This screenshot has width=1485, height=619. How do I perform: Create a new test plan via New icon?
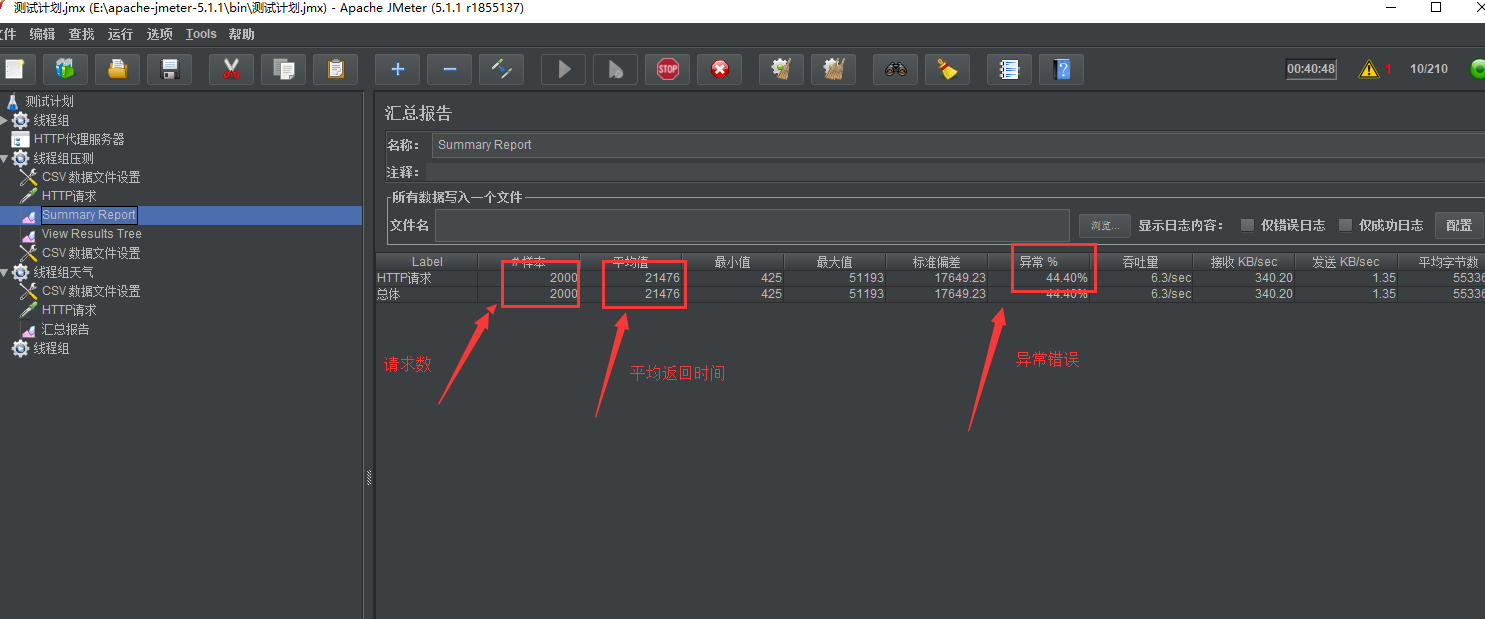[15, 69]
